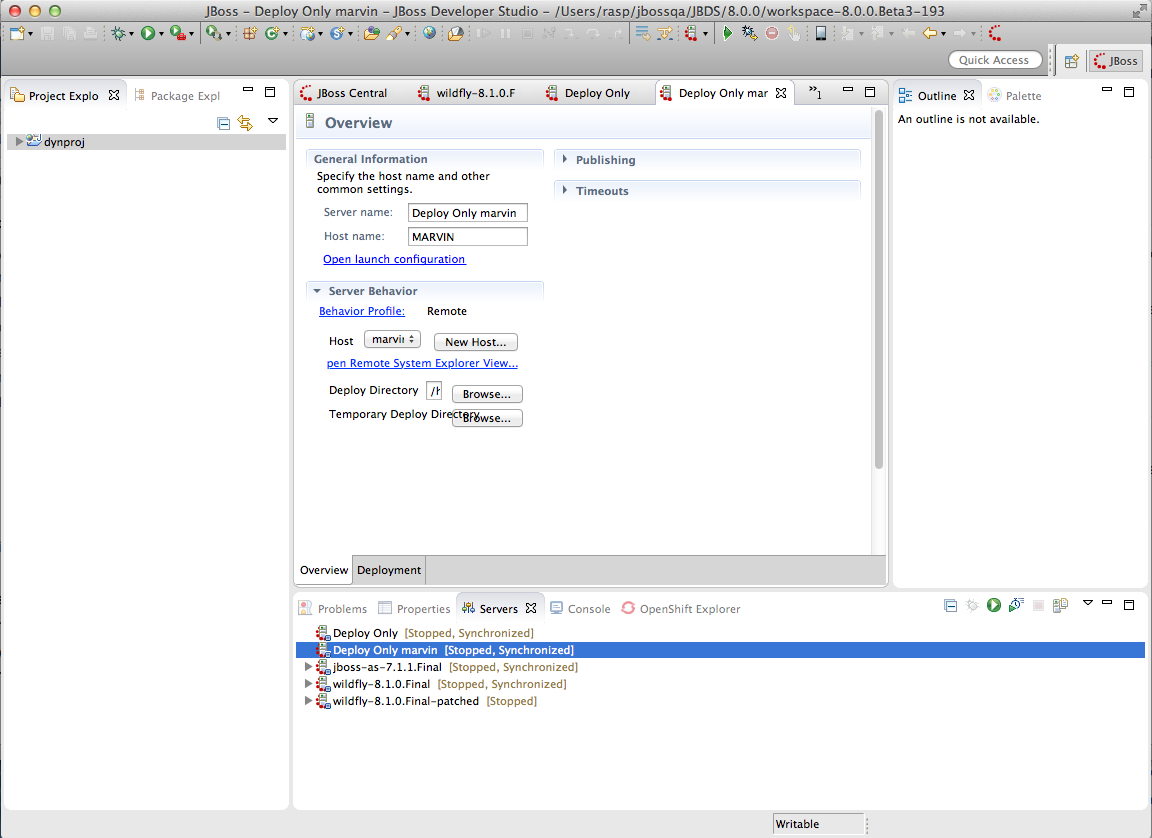This screenshot has width=1152, height=838.
Task: Open the Properties view tab
Action: pyautogui.click(x=414, y=608)
